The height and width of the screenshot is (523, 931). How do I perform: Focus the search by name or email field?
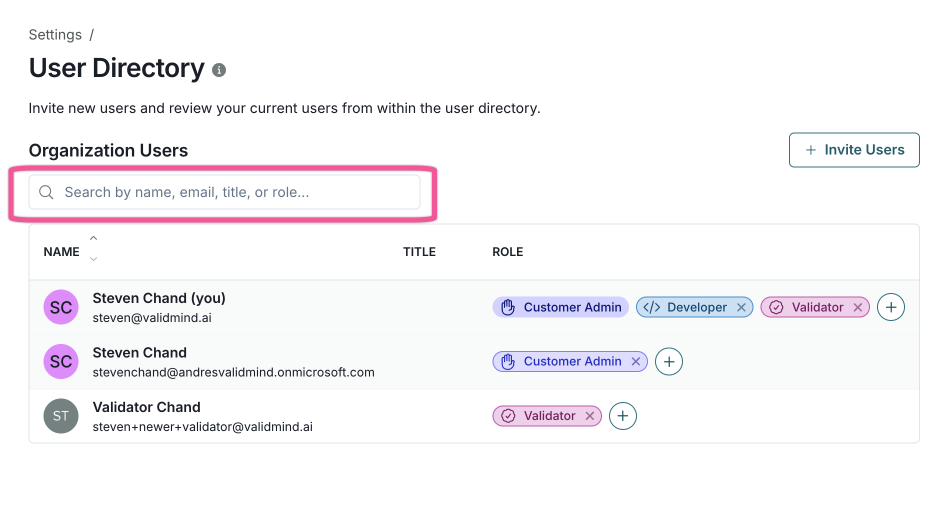tap(235, 192)
